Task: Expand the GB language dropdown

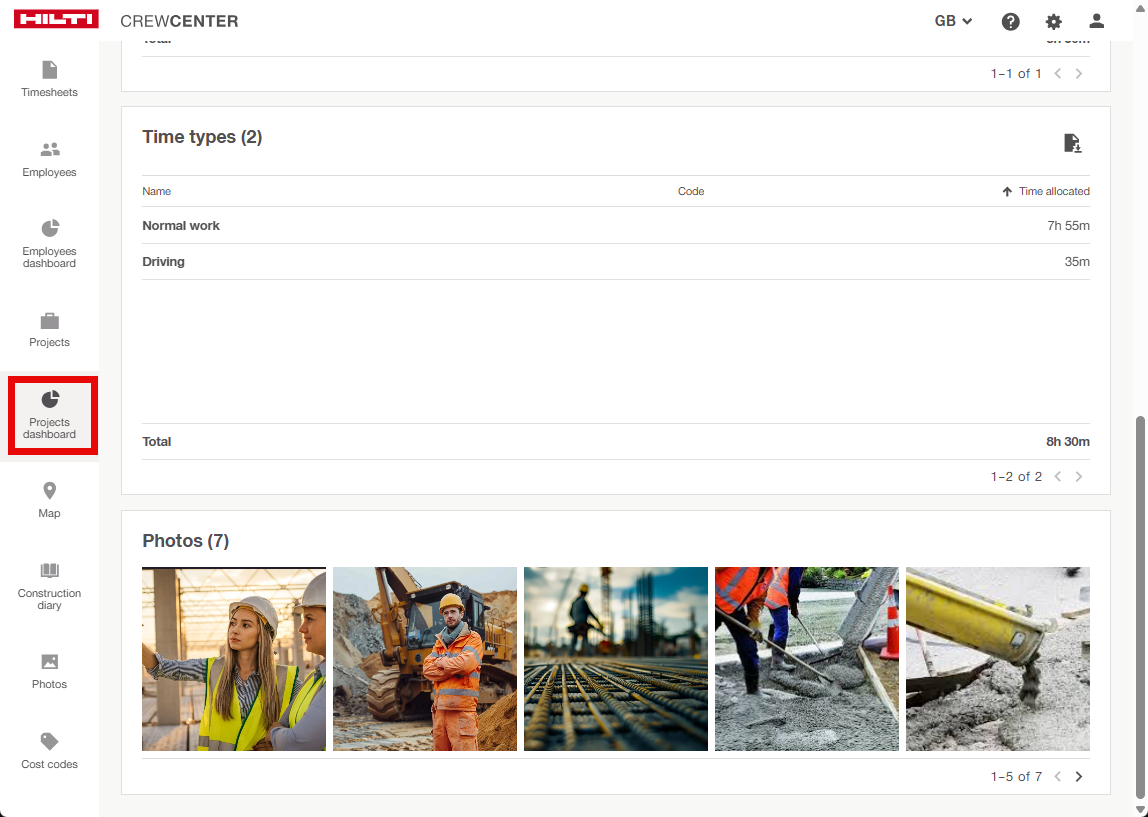Action: [953, 21]
